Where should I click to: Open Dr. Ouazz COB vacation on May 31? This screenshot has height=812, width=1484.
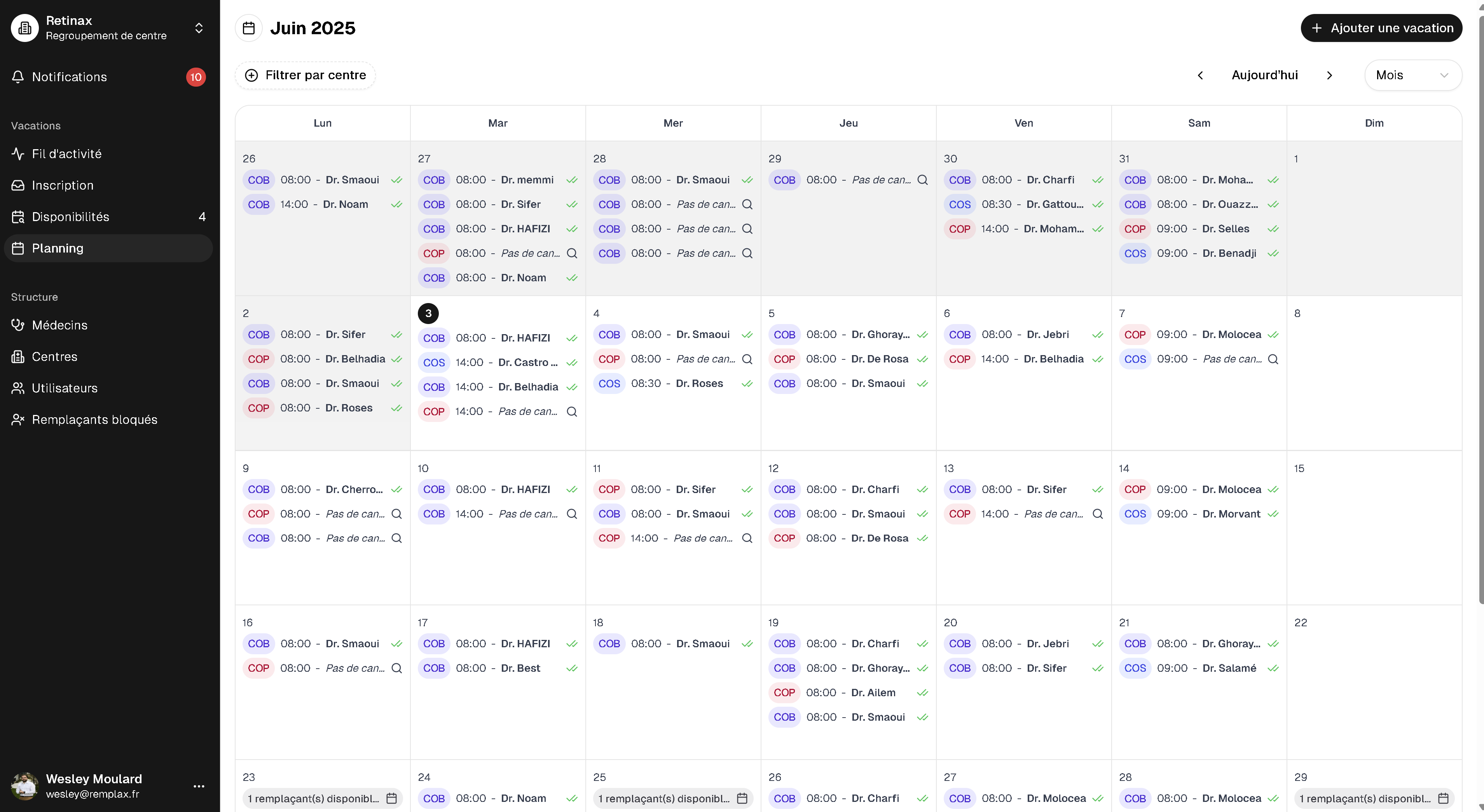coord(1199,204)
